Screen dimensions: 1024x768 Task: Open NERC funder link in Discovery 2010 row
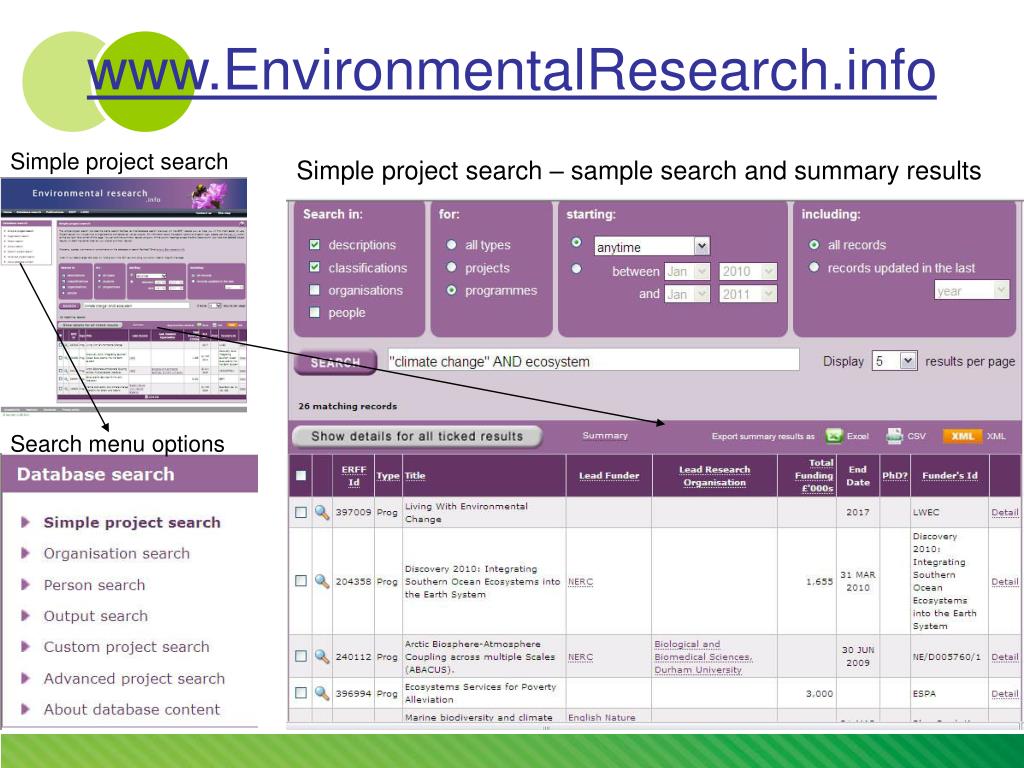tap(581, 581)
